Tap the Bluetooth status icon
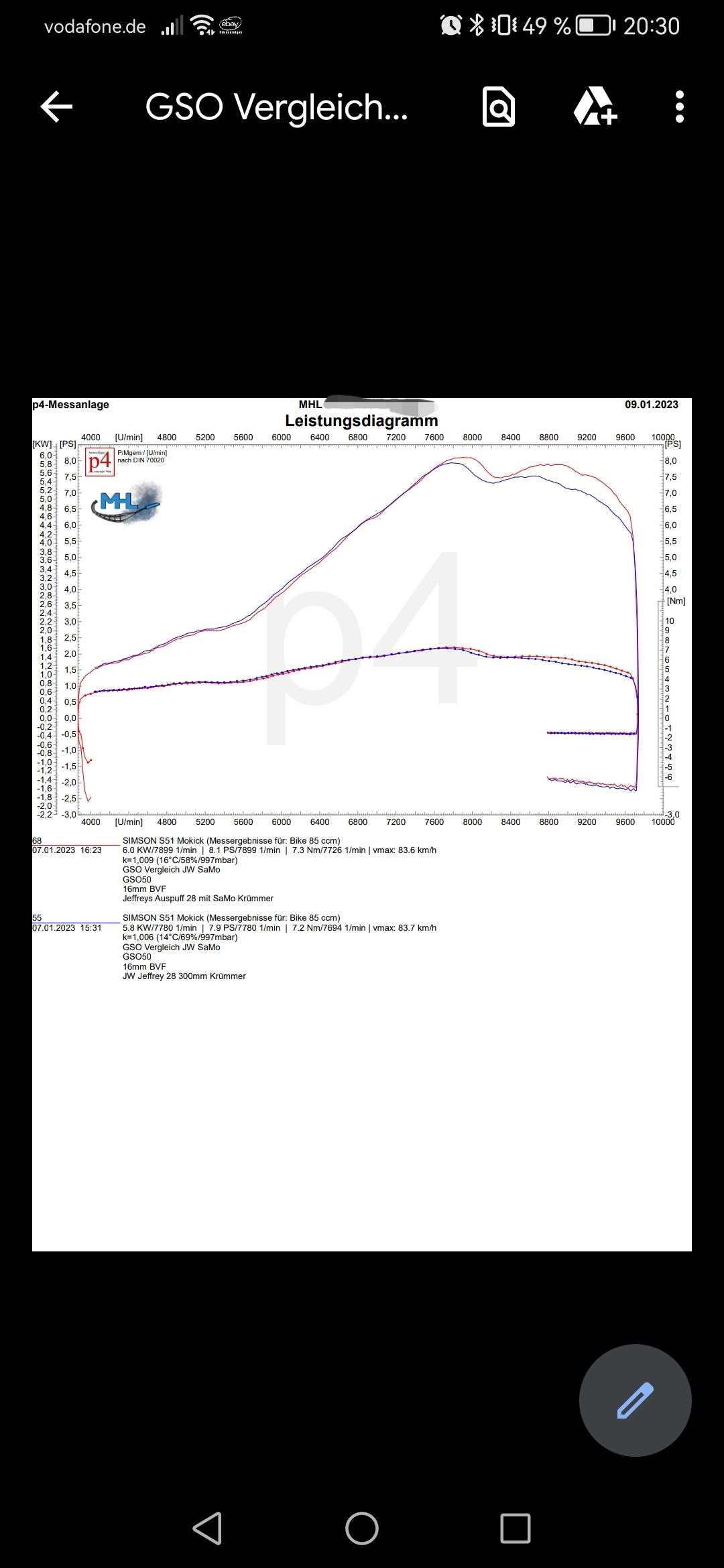 tap(476, 26)
